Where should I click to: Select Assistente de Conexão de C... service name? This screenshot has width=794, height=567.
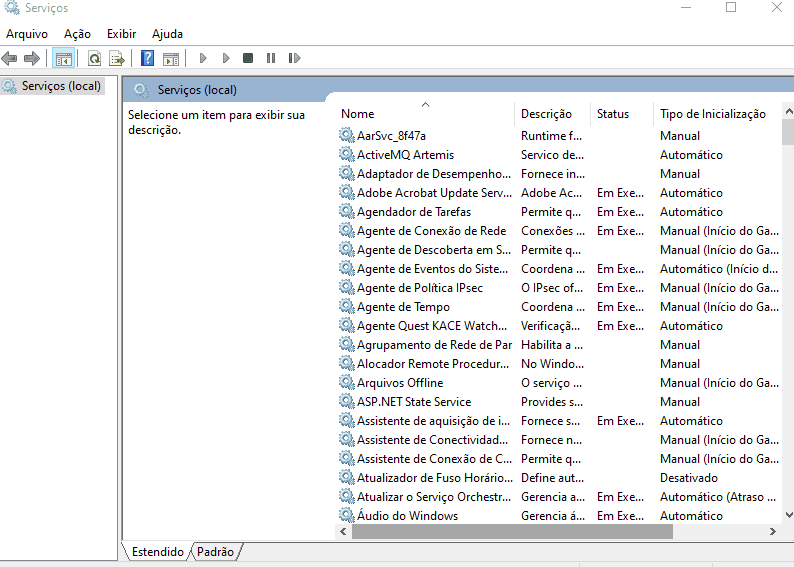(434, 459)
